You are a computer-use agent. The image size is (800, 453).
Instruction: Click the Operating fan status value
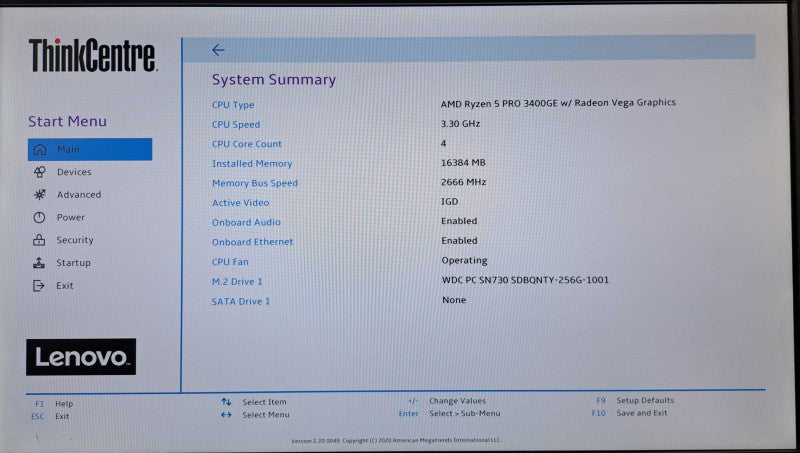pos(464,260)
